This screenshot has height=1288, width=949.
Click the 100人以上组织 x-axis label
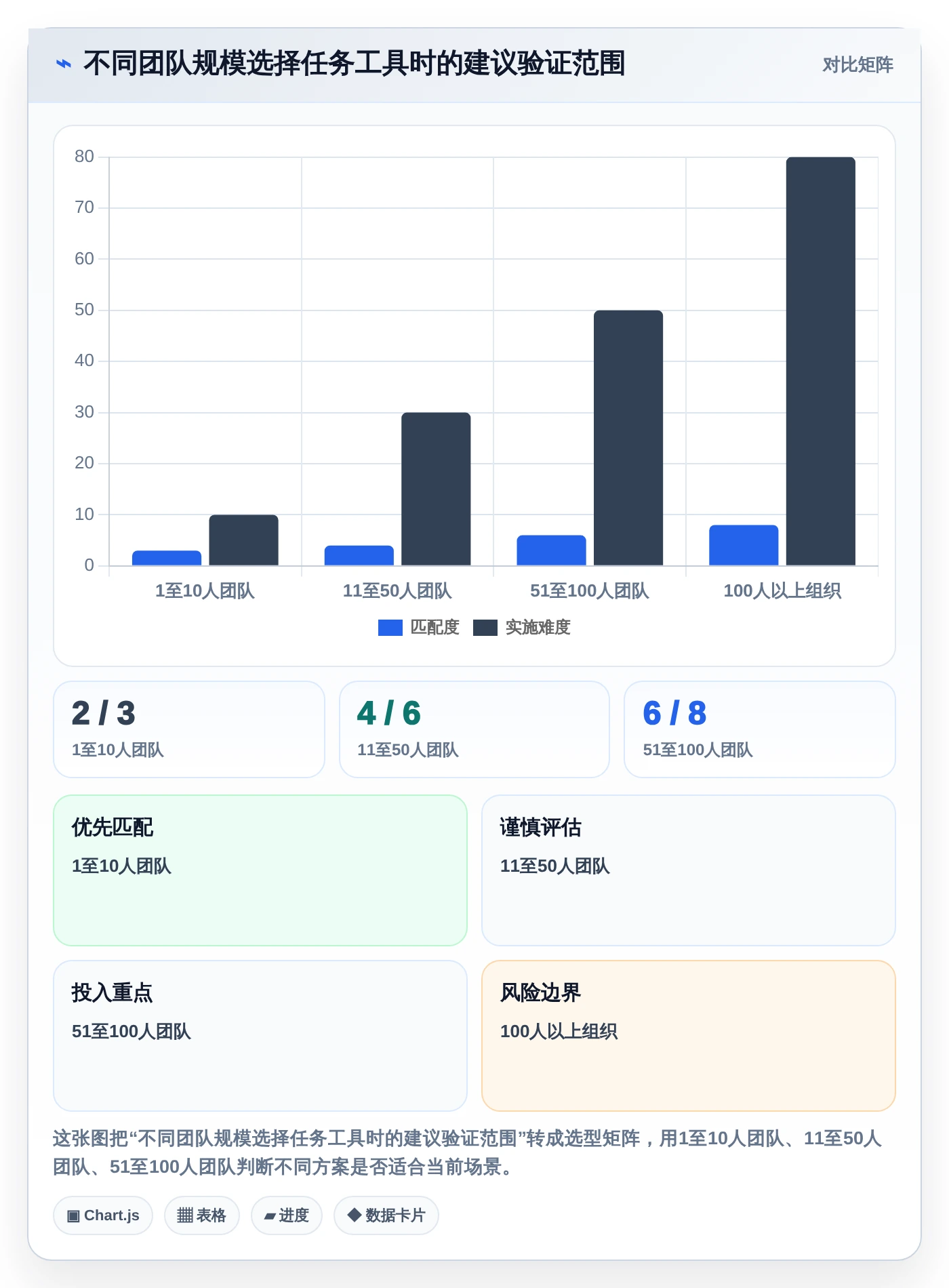click(782, 591)
